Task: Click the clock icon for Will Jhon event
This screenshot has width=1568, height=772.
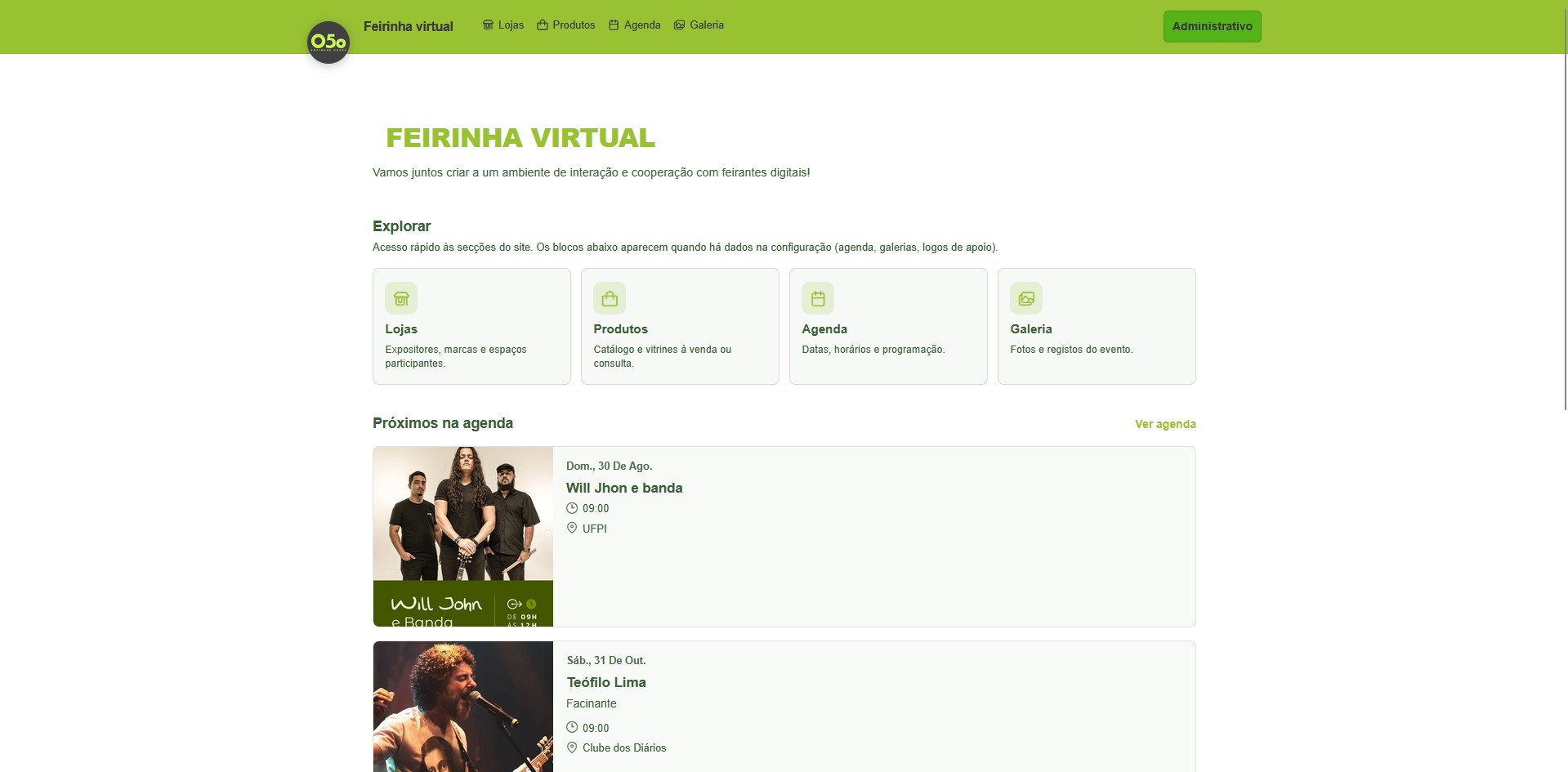Action: (572, 508)
